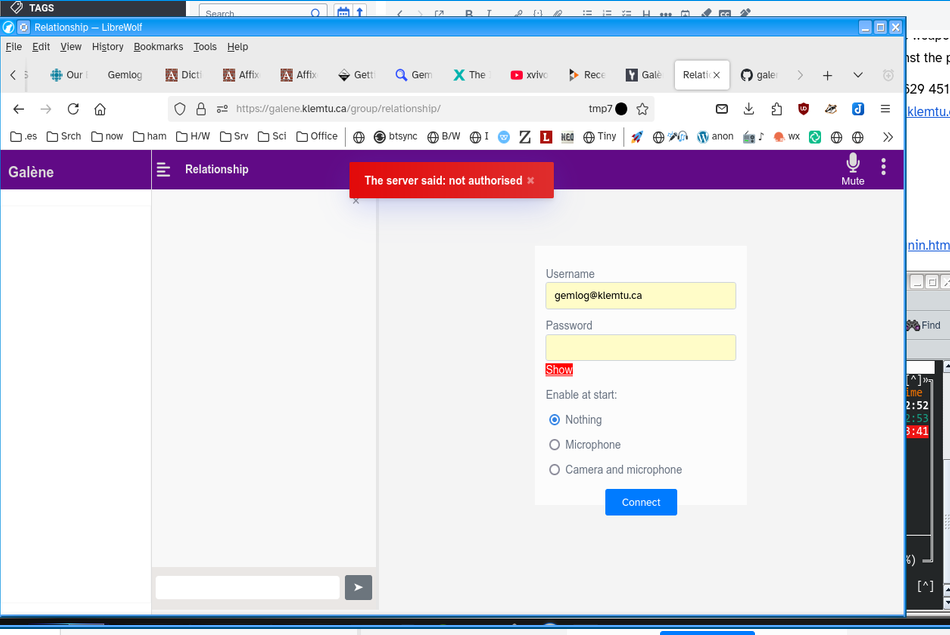Image resolution: width=950 pixels, height=635 pixels.
Task: Open the Sci bookmarks folder
Action: (272, 137)
